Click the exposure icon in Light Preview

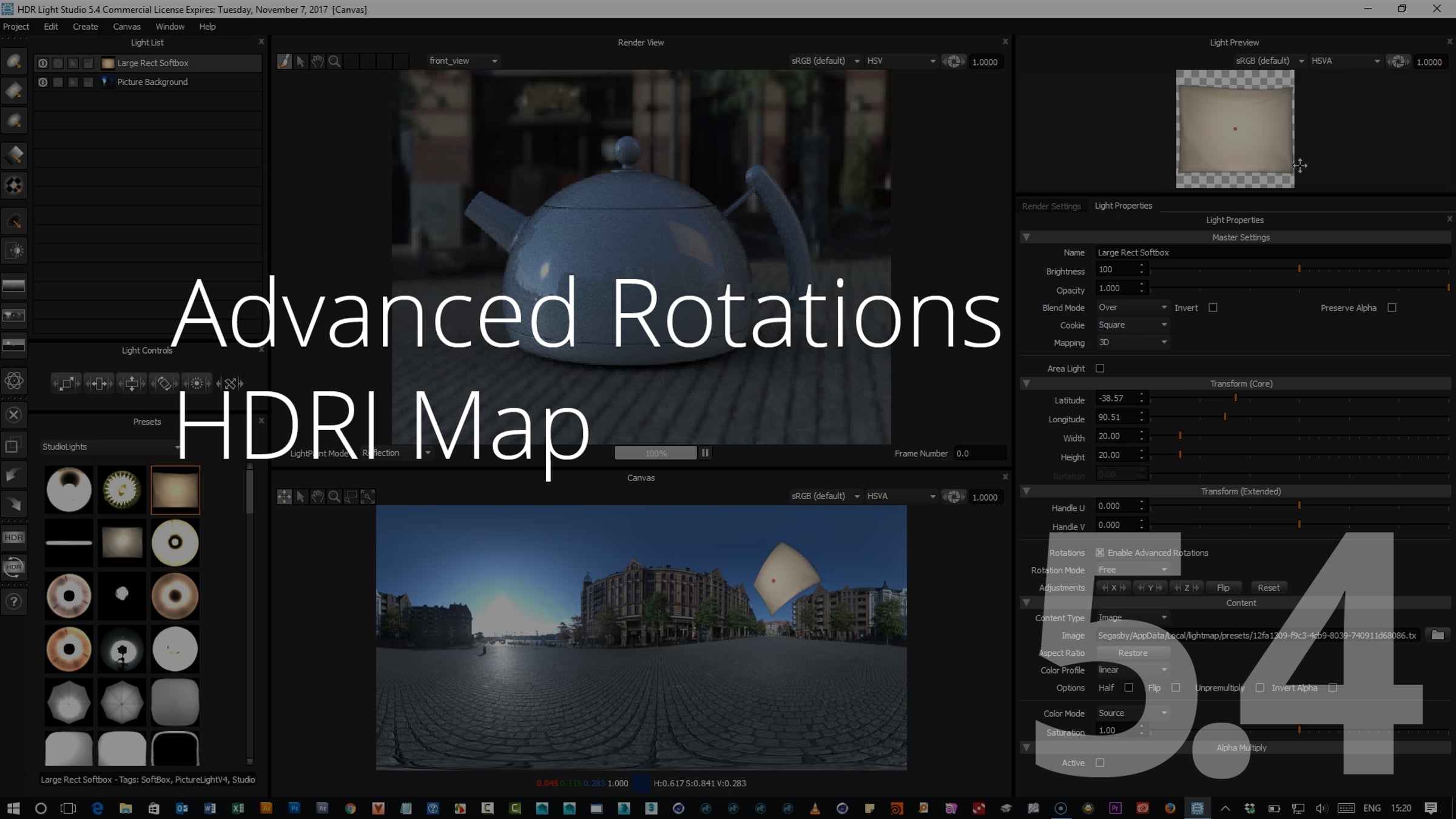coord(1398,61)
